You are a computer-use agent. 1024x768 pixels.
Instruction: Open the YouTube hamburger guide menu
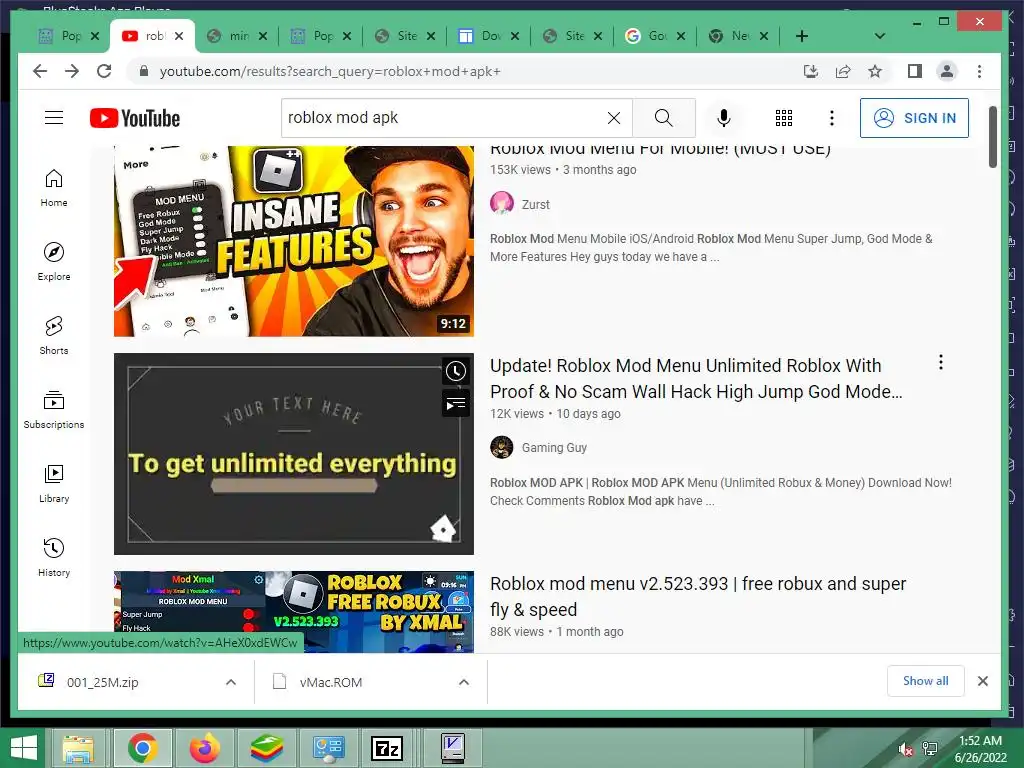tap(54, 118)
